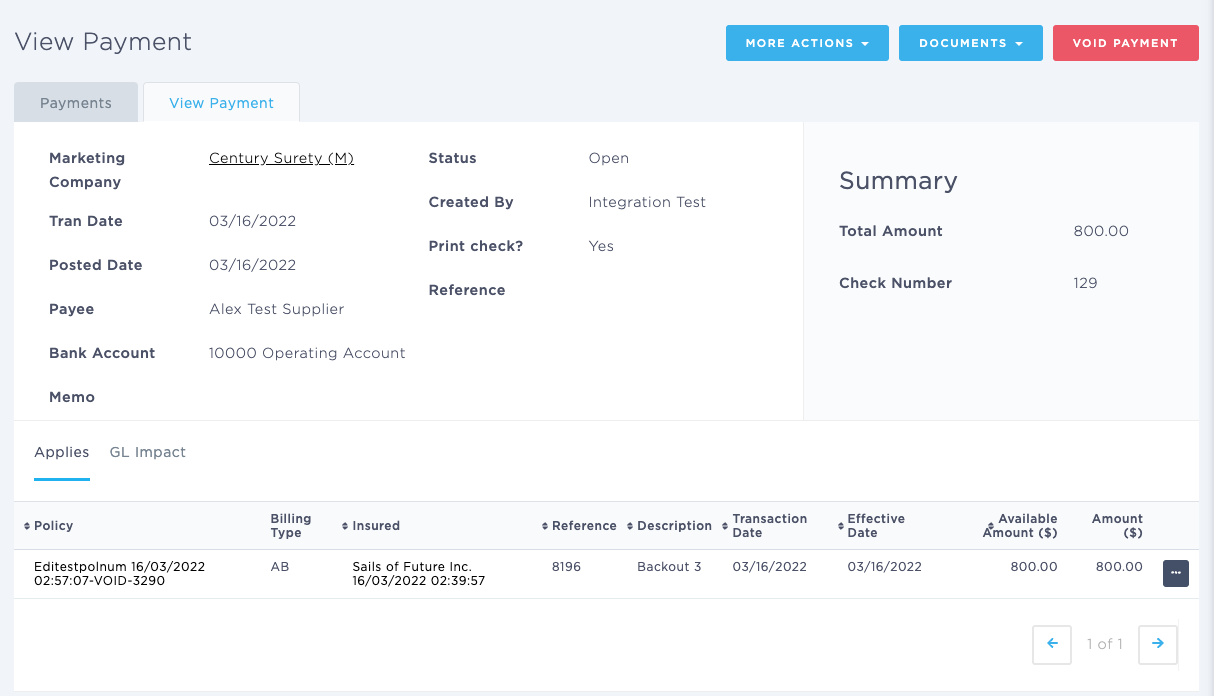Sort table by Reference column
This screenshot has height=696, width=1214.
(x=583, y=526)
